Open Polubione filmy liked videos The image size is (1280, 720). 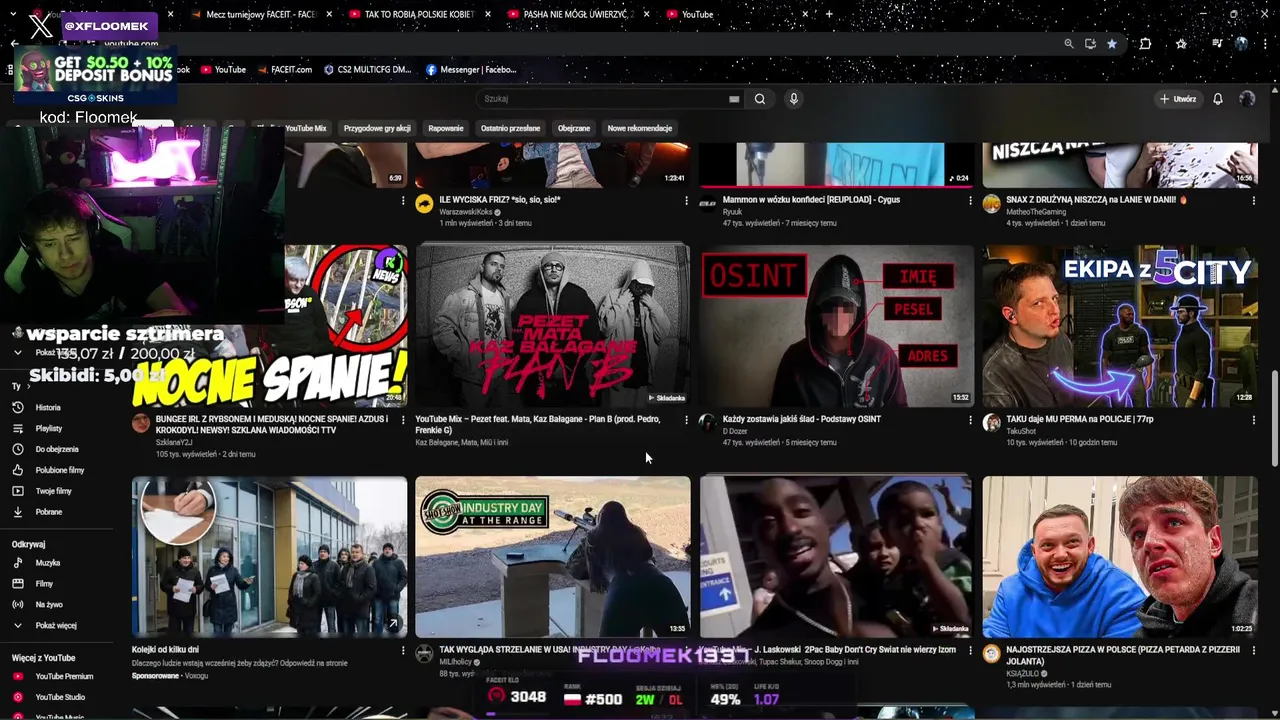point(59,470)
